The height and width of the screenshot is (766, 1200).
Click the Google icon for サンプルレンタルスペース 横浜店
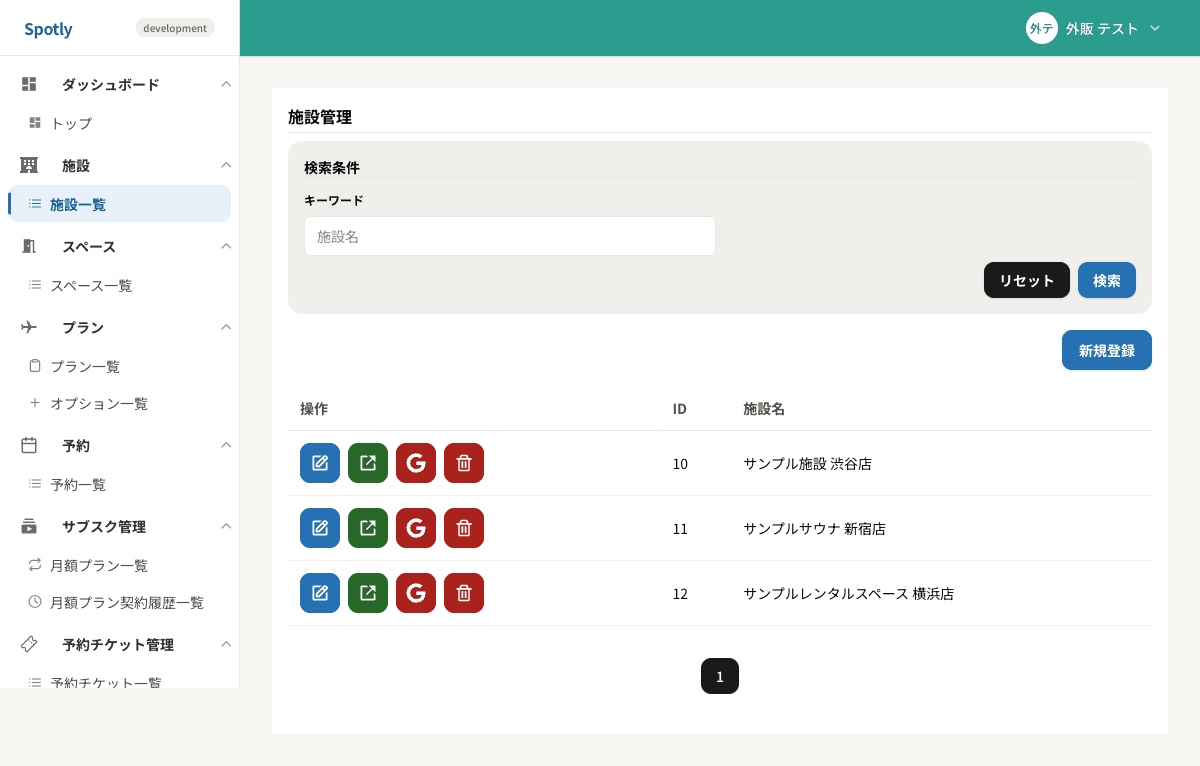[x=416, y=593]
